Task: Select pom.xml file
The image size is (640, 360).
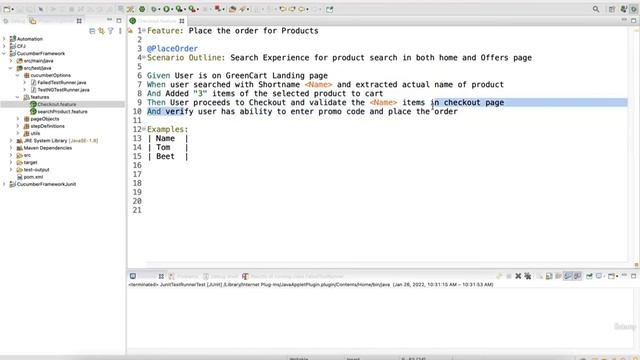Action: coord(33,177)
